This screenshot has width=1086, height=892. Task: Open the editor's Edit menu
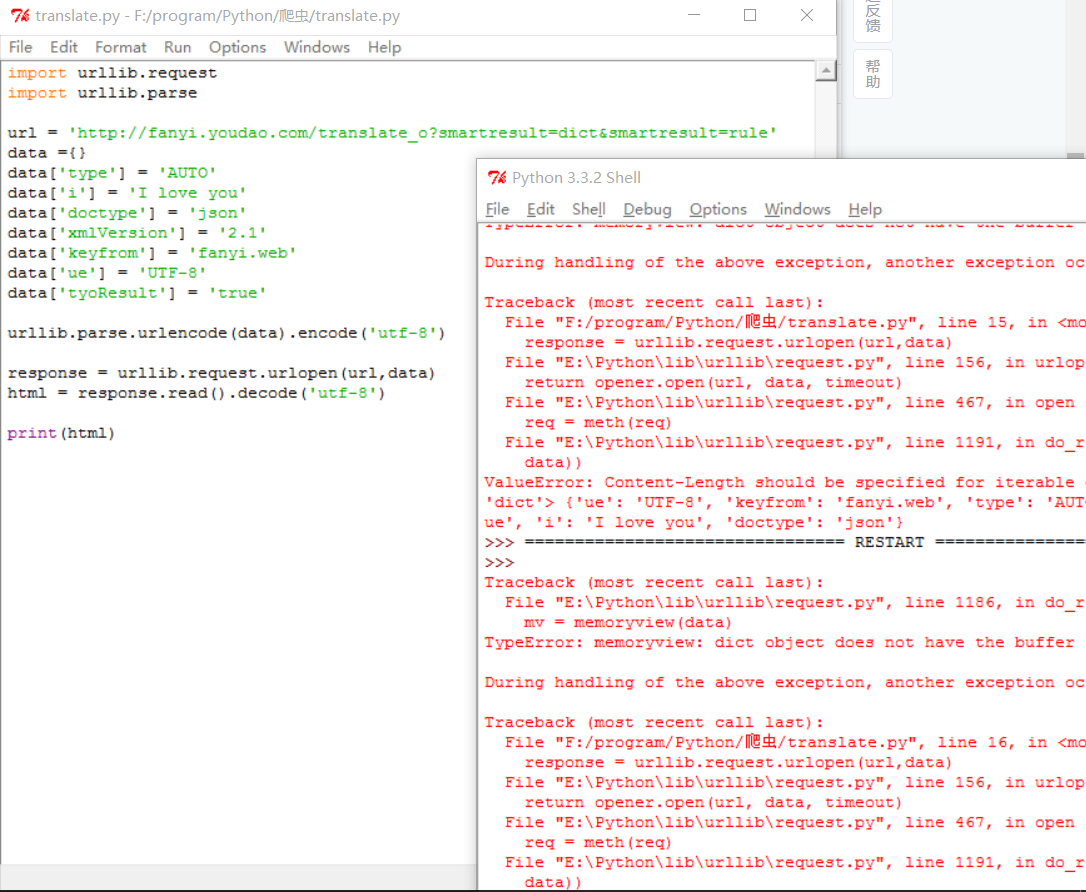pos(64,47)
